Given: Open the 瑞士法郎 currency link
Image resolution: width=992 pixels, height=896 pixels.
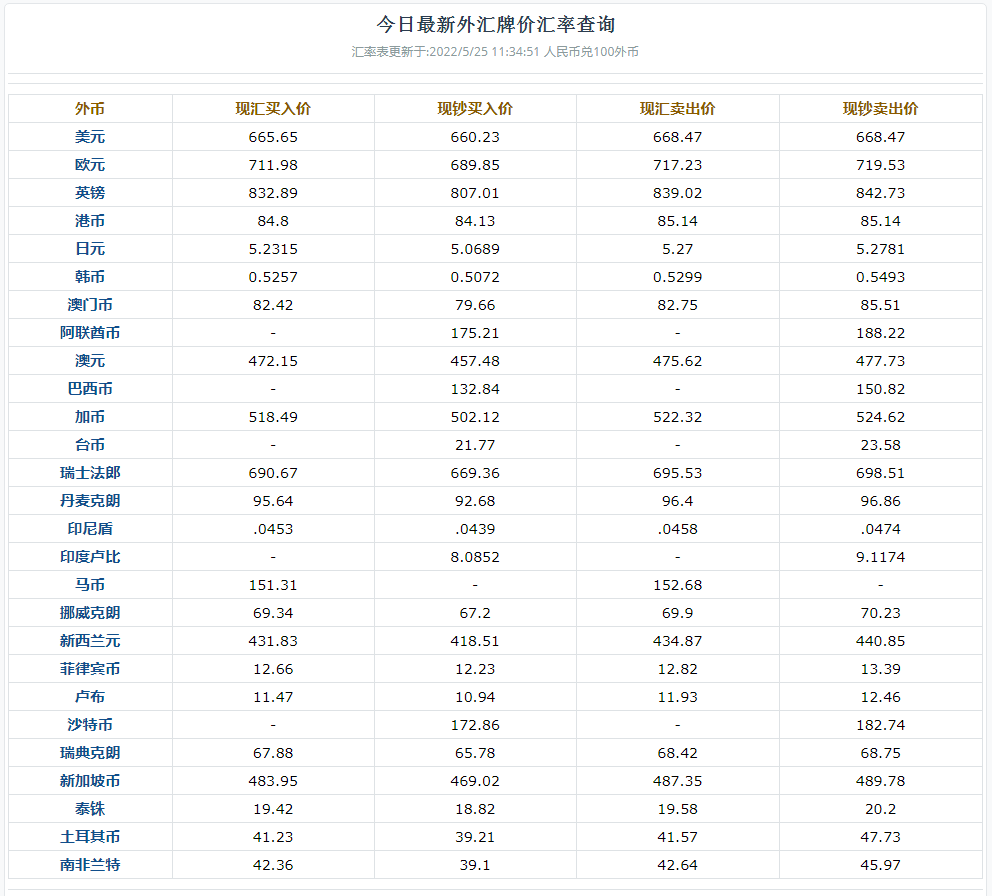Looking at the screenshot, I should (90, 473).
